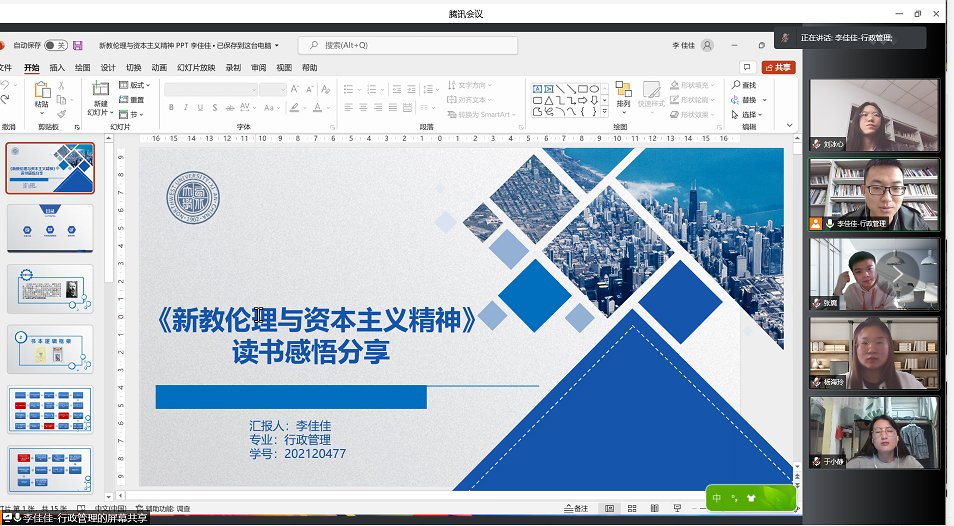Toggle the AutoSave (自动保存) switch
Viewport: 954px width, 526px height.
pyautogui.click(x=56, y=45)
